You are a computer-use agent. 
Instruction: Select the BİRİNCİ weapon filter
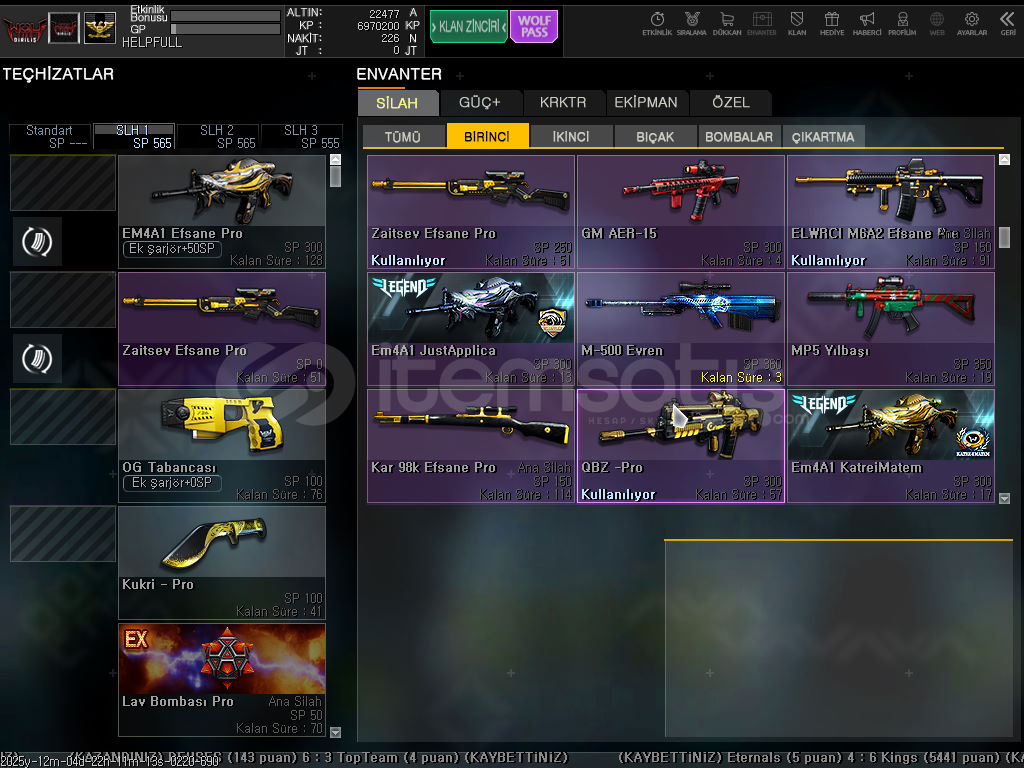(x=487, y=136)
